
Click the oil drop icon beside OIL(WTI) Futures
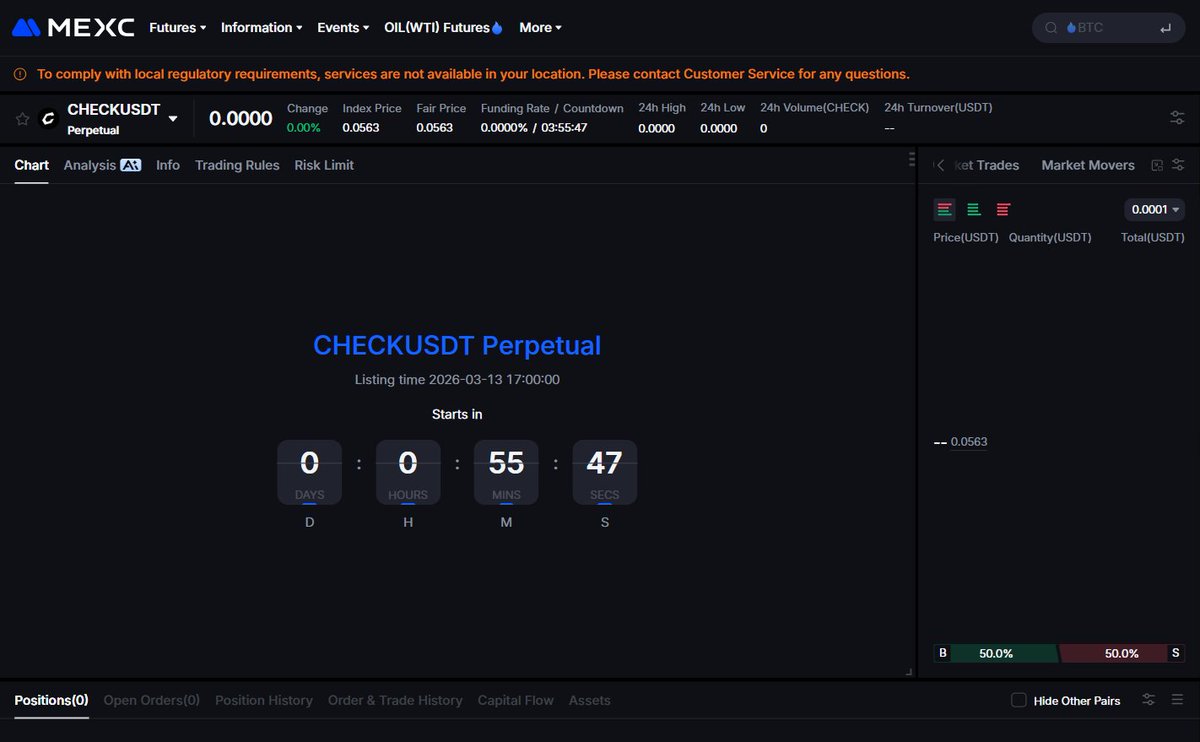497,28
